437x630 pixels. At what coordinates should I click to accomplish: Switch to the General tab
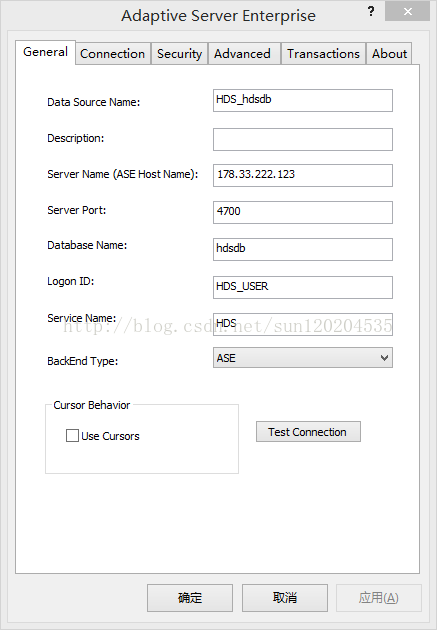pos(45,52)
